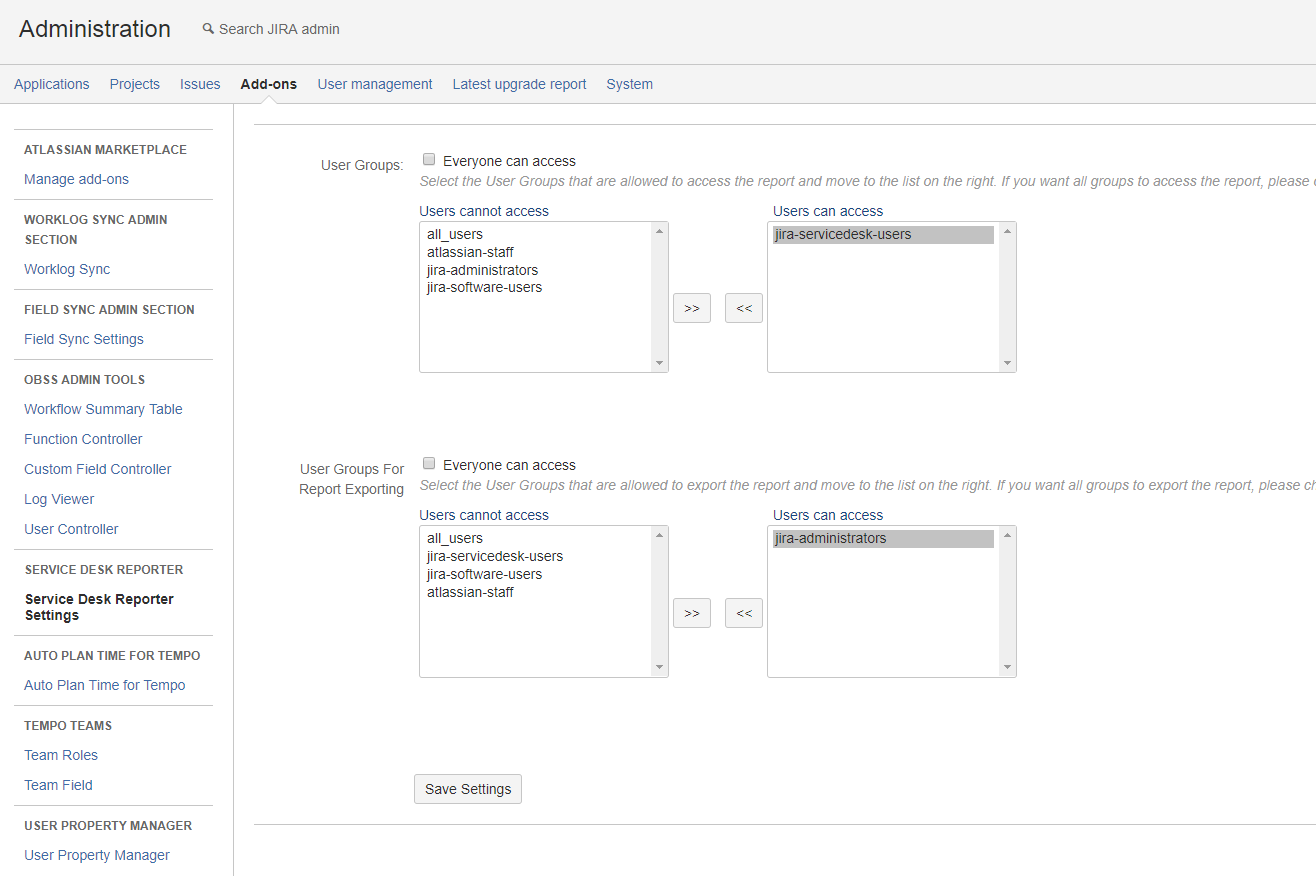Viewport: 1316px width, 876px height.
Task: Select jira-servicedesk-users in the can-access list
Action: click(842, 235)
